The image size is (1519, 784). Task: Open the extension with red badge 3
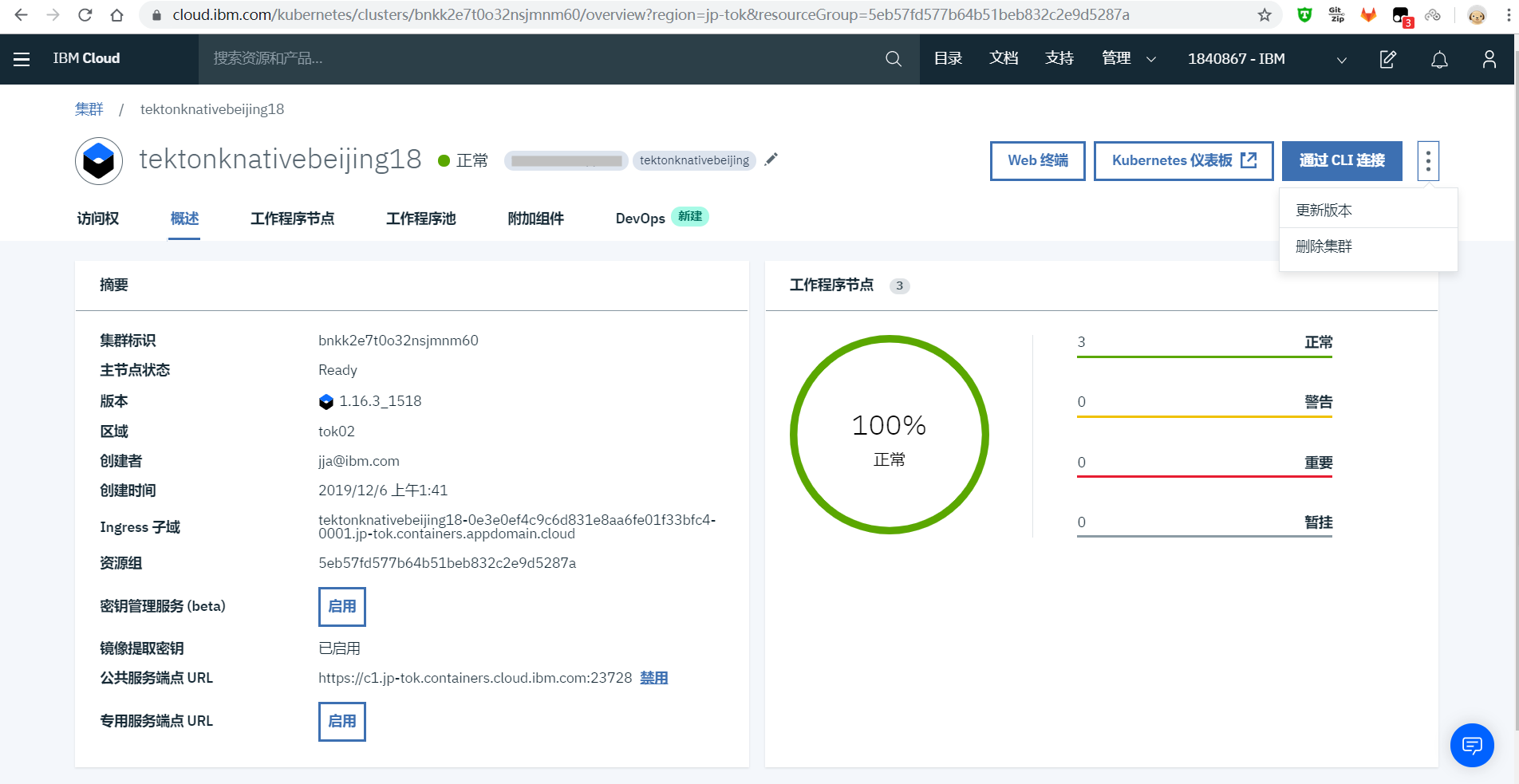1403,17
